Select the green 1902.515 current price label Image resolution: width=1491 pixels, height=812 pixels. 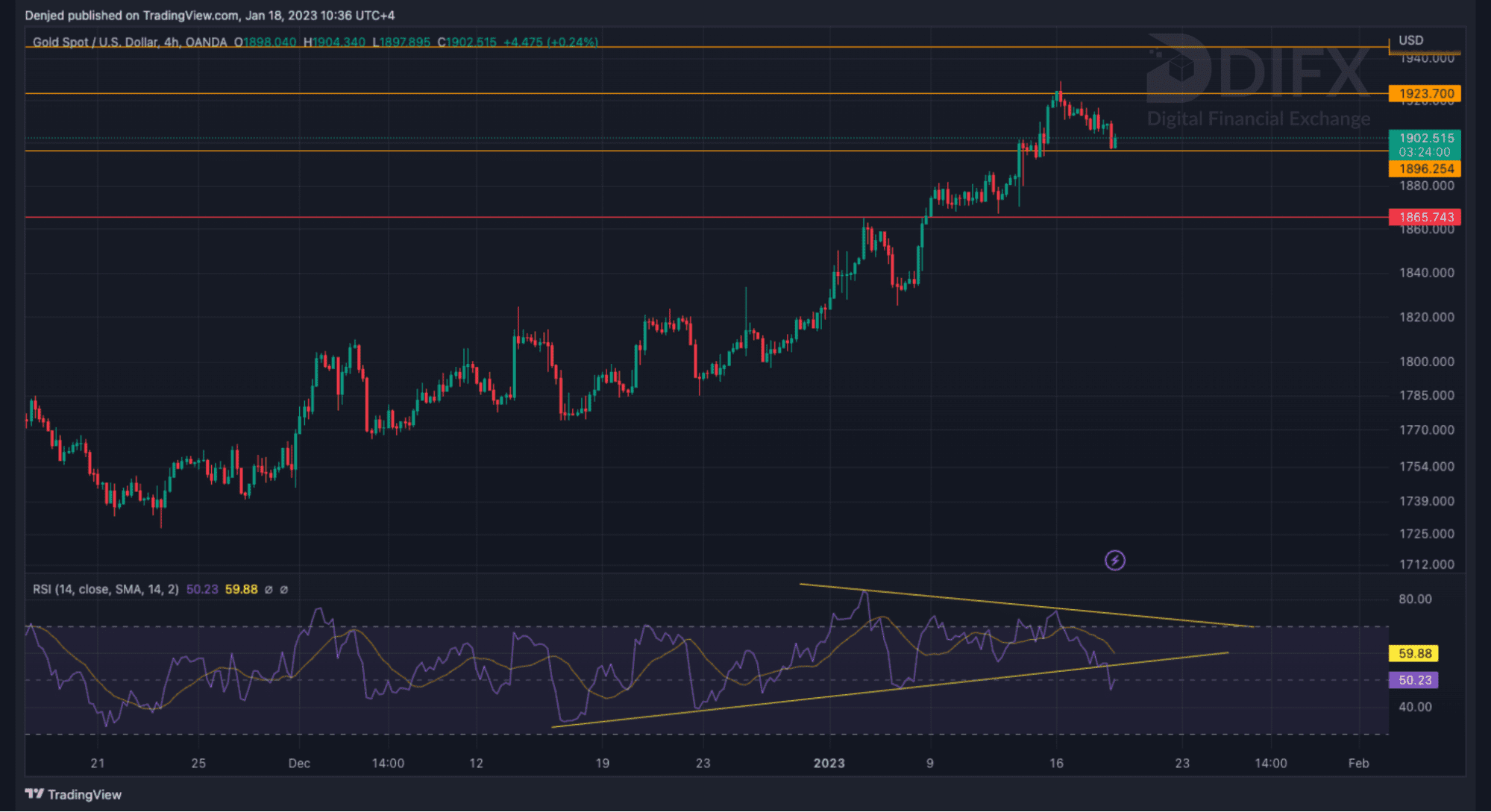point(1425,139)
